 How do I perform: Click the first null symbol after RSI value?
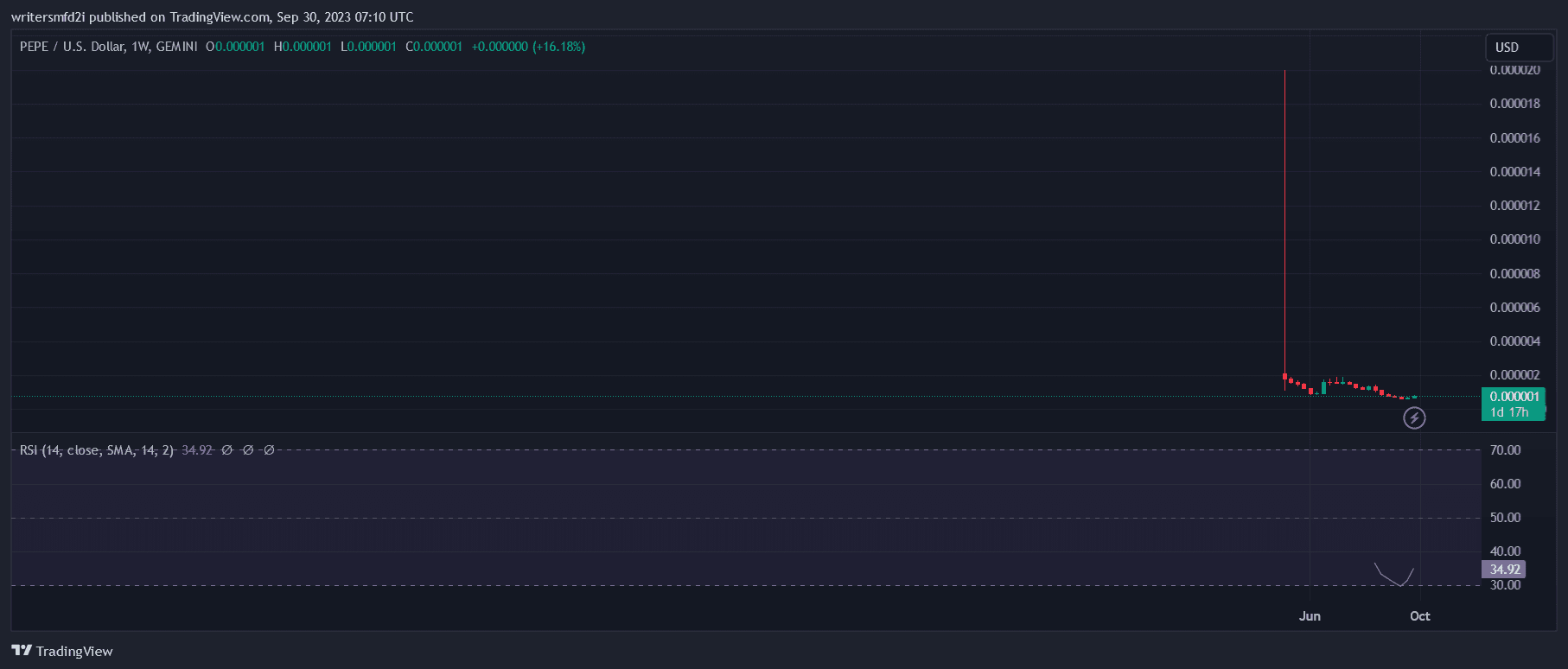pyautogui.click(x=227, y=450)
